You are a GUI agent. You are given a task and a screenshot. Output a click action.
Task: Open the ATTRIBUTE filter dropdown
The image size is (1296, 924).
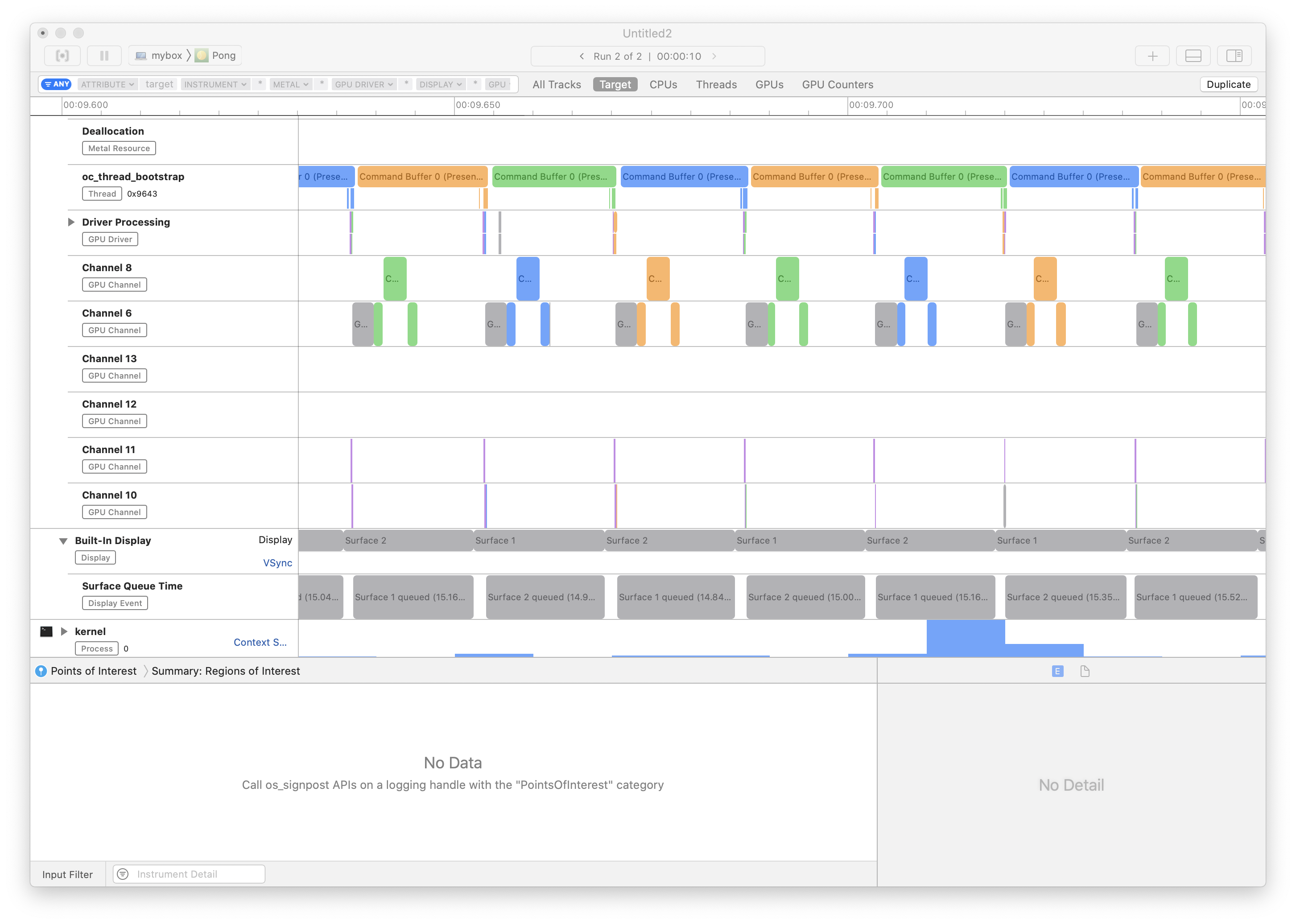point(107,84)
